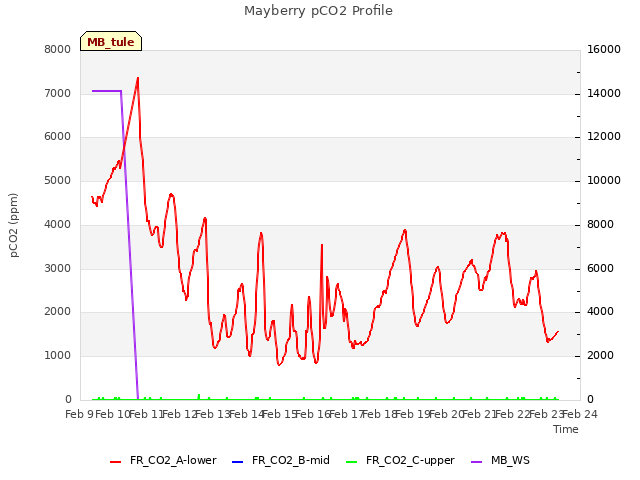Click the right axis value 12000
This screenshot has height=480, width=640.
click(604, 136)
